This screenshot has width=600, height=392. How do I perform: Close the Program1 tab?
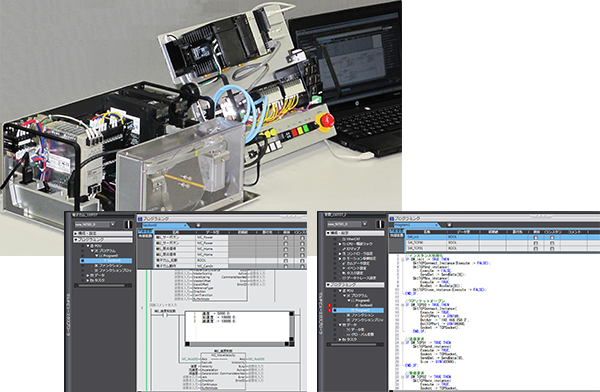pos(437,225)
